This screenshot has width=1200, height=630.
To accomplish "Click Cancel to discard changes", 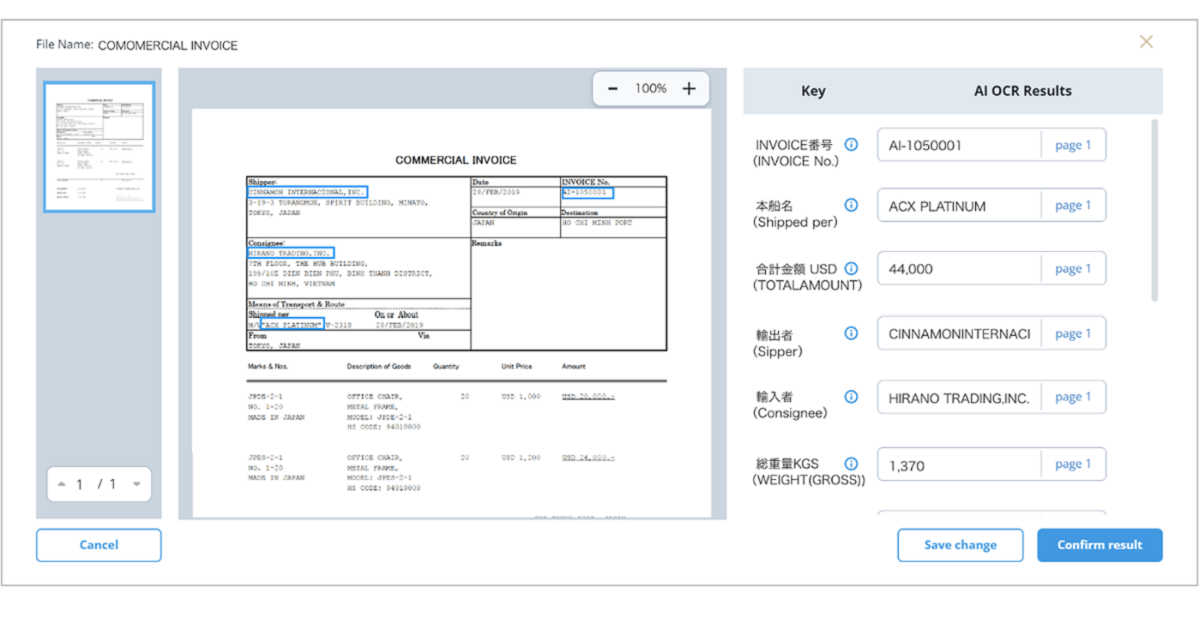I will [x=98, y=545].
